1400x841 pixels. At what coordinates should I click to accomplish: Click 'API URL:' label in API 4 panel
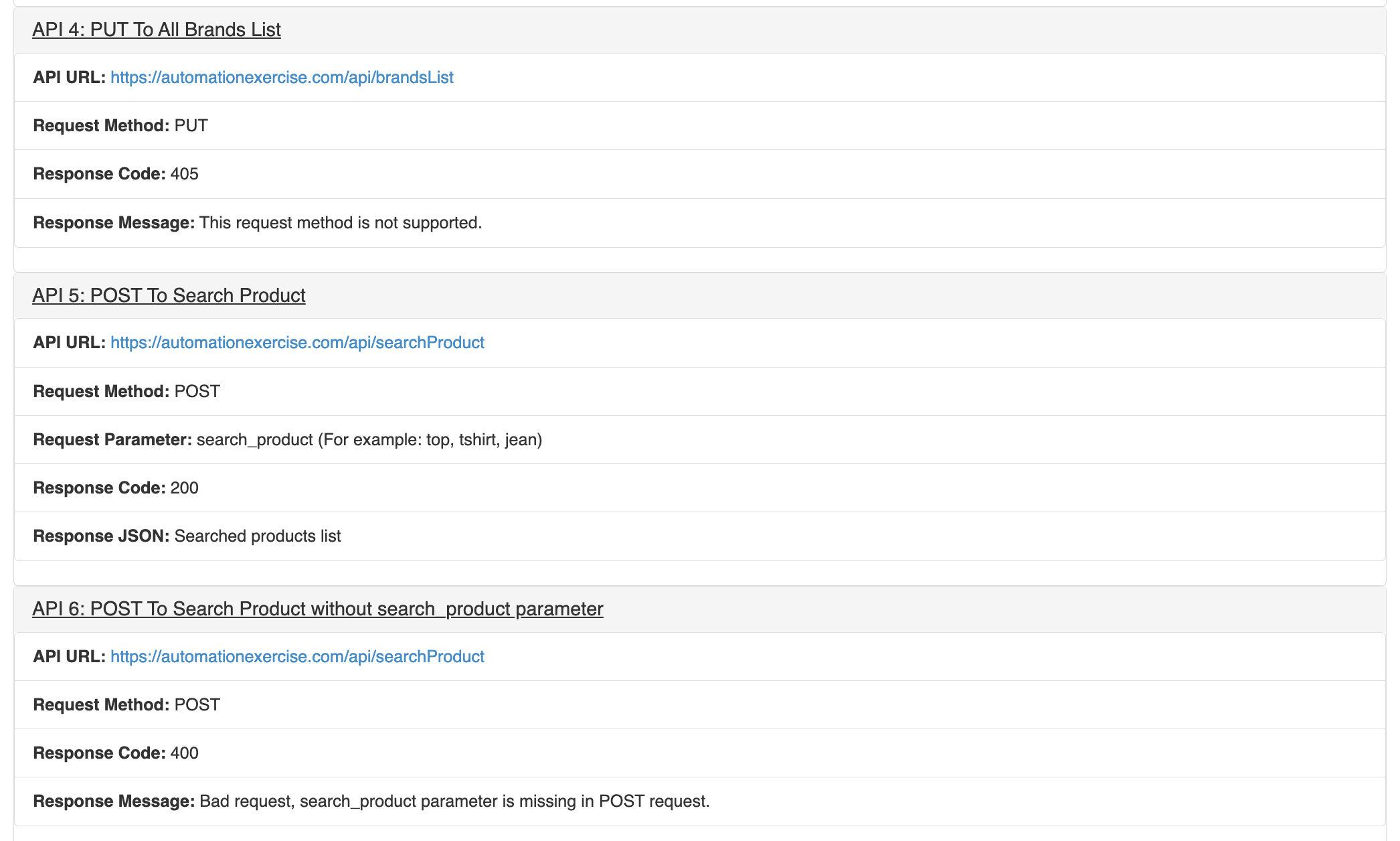pos(69,78)
